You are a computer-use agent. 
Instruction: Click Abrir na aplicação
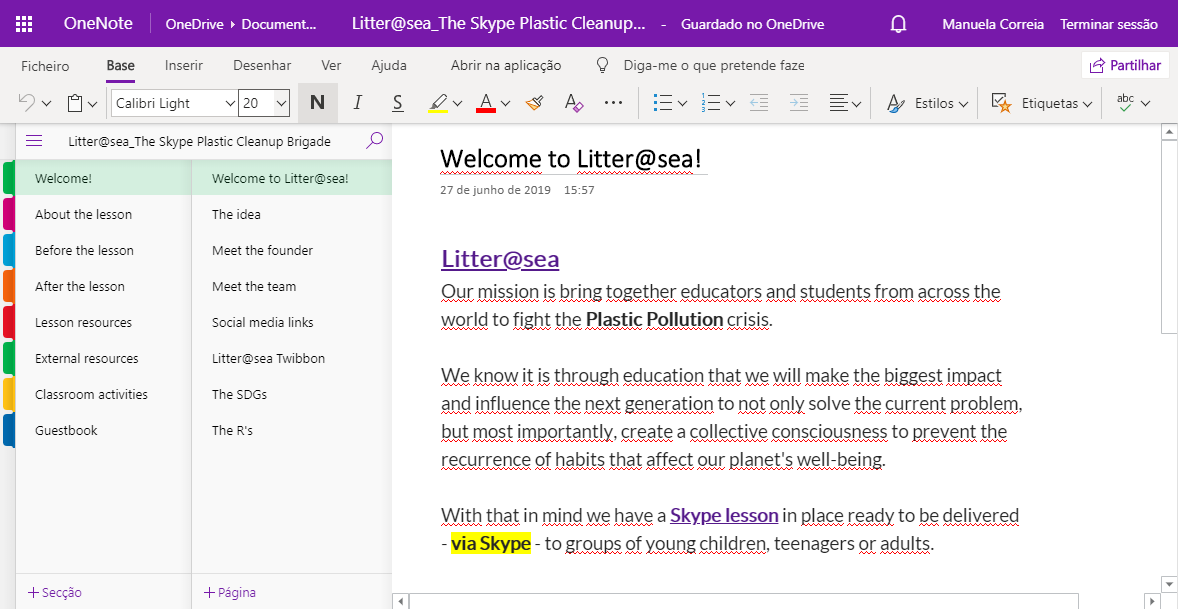(x=506, y=65)
